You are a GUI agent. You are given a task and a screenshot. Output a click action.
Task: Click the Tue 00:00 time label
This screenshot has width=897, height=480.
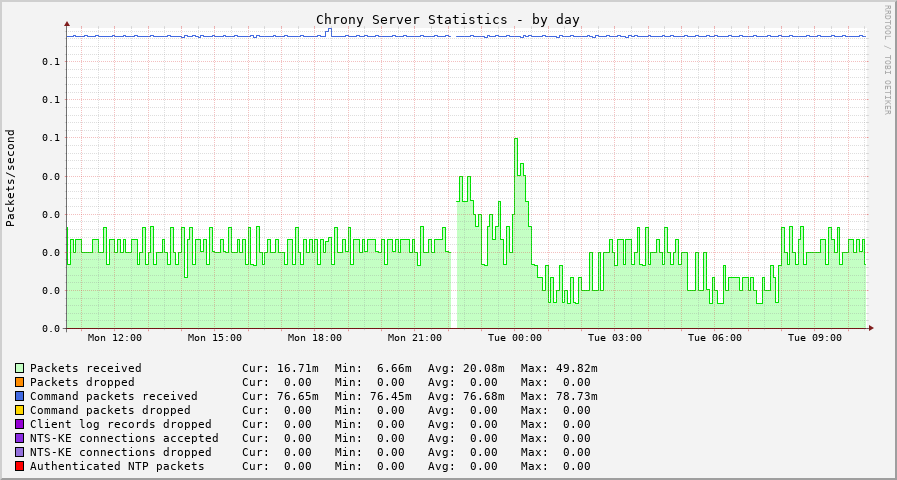[x=515, y=338]
